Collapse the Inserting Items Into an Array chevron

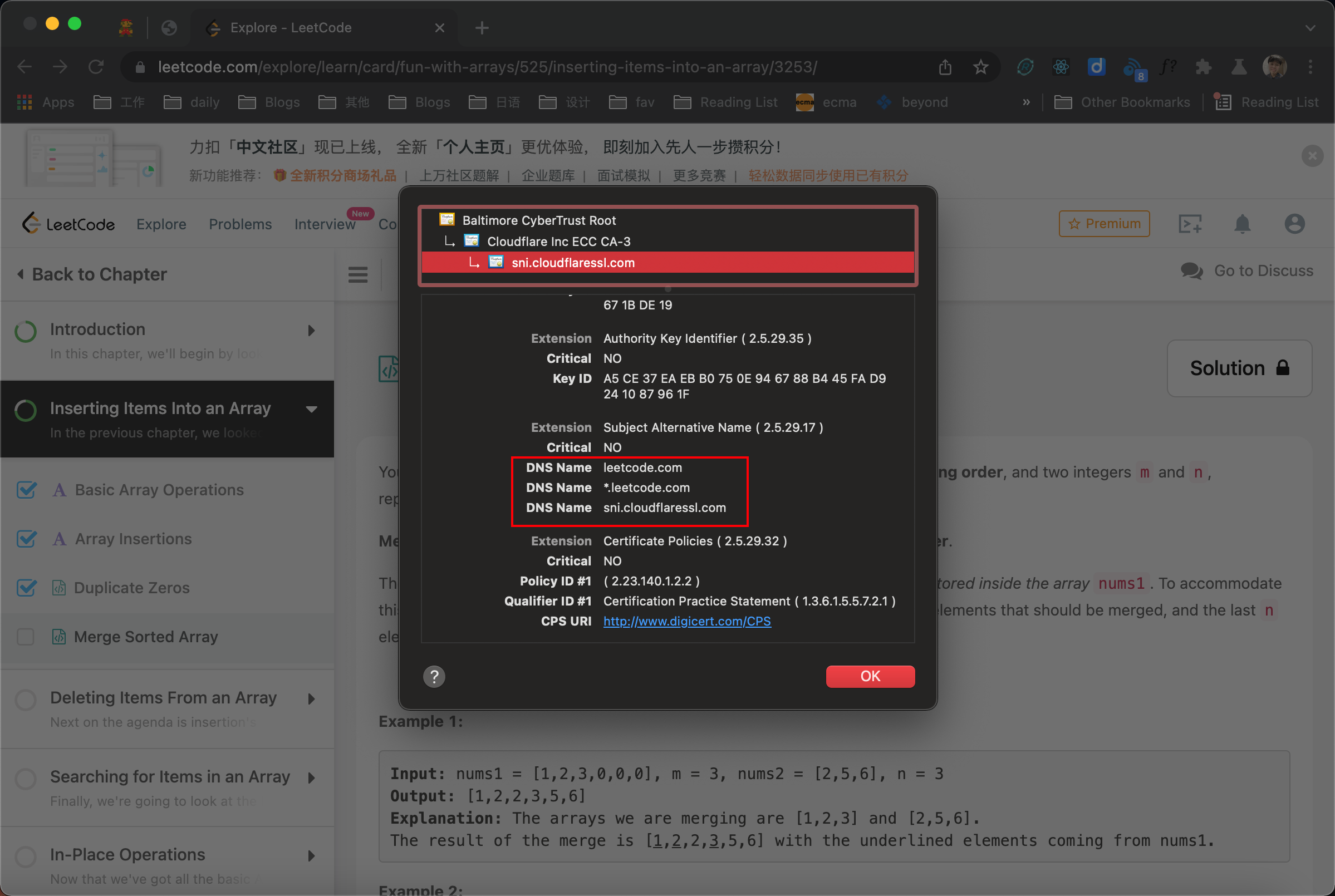pyautogui.click(x=311, y=409)
